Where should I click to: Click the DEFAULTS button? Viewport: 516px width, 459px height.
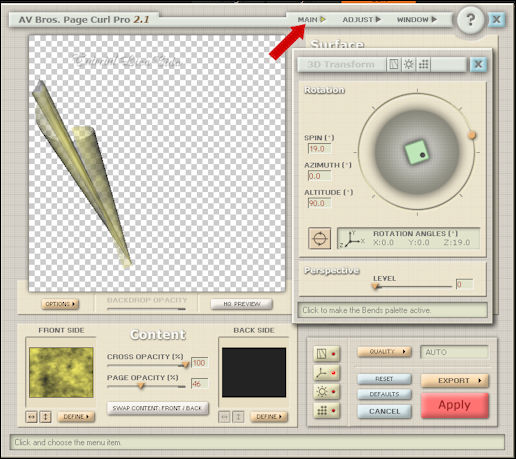pyautogui.click(x=384, y=394)
